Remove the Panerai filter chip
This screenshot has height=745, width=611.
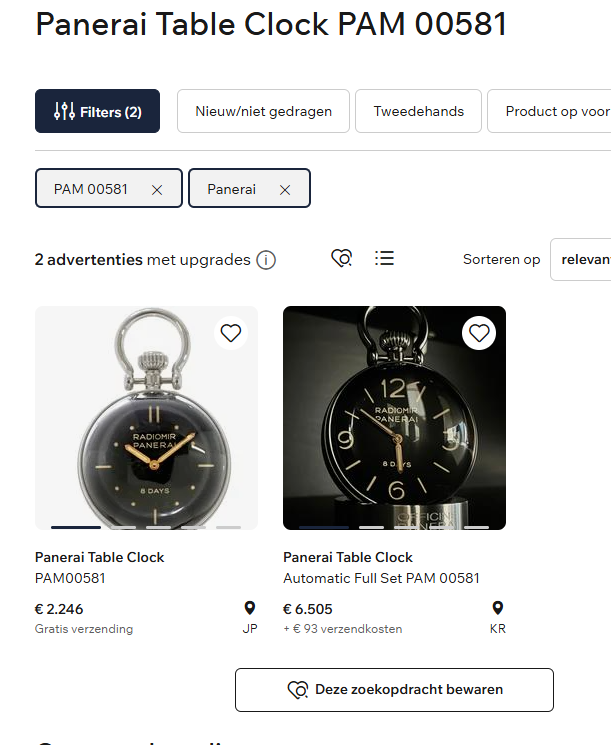click(285, 189)
